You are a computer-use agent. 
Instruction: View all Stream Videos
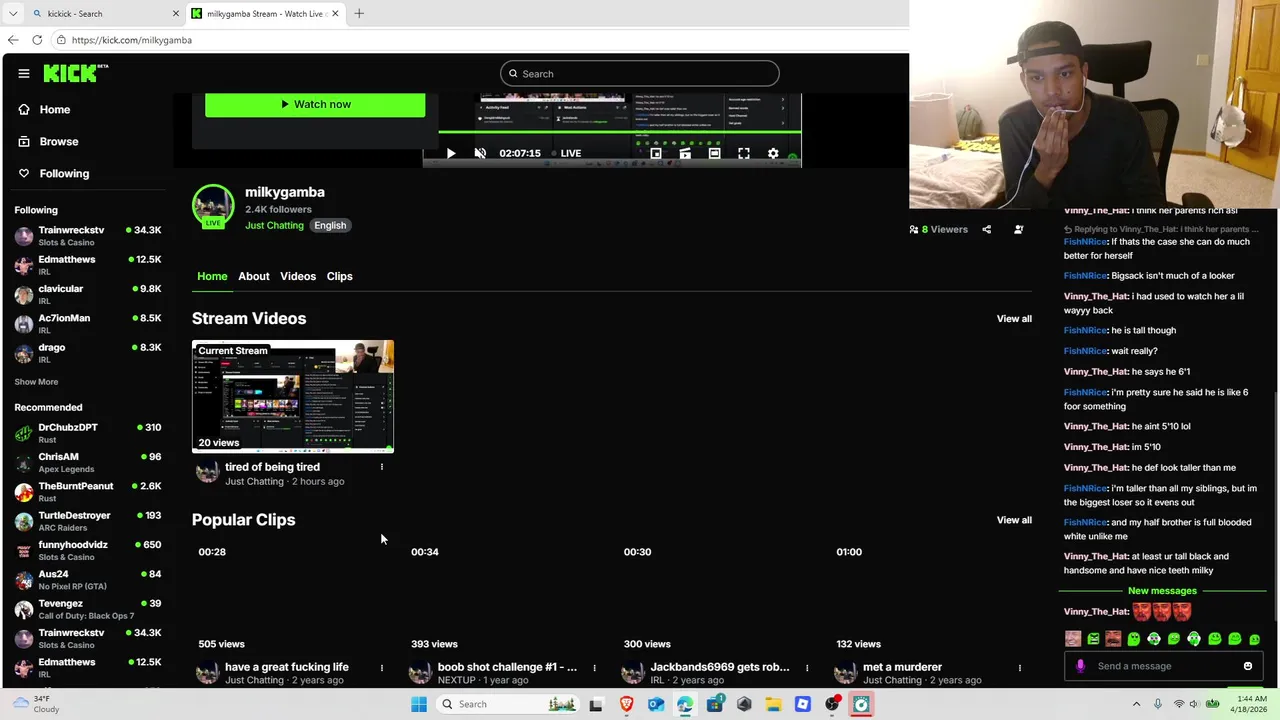click(1014, 319)
